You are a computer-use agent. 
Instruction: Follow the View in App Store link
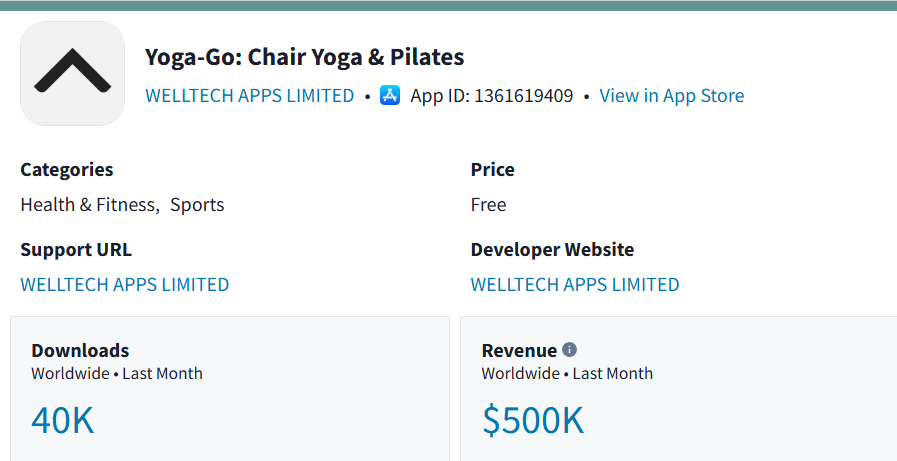pos(672,96)
